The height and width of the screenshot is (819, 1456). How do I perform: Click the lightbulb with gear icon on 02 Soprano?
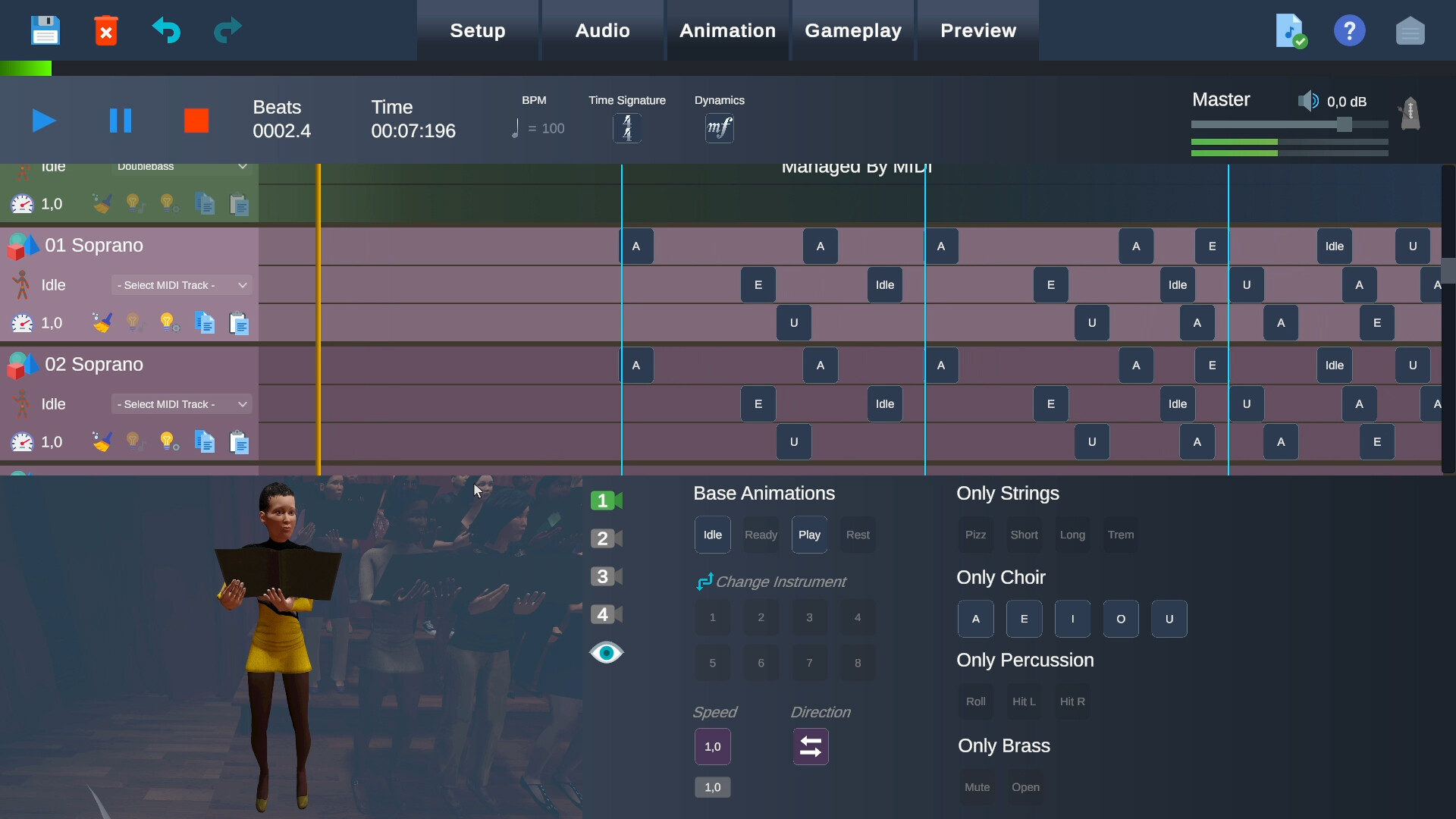coord(168,441)
